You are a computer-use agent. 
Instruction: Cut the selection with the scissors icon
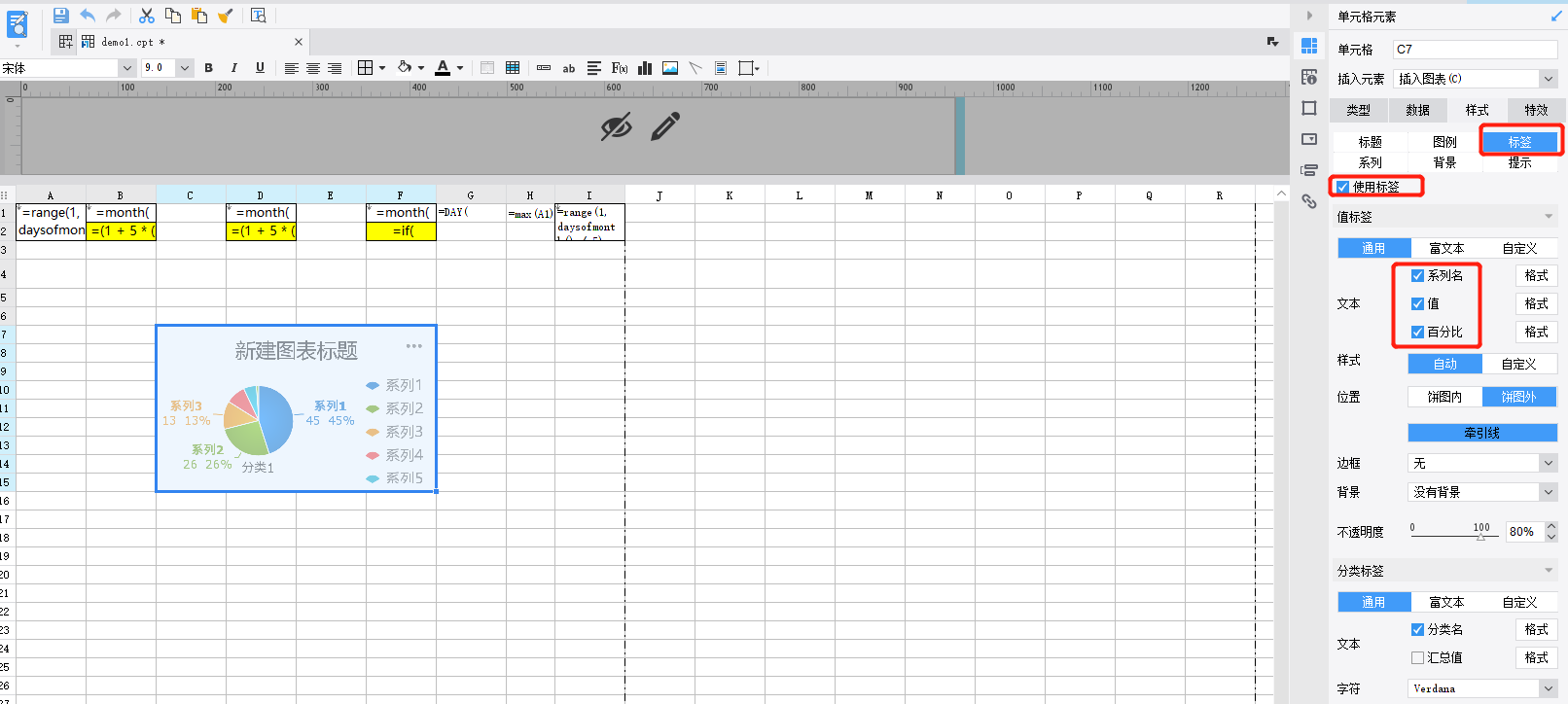tap(147, 16)
